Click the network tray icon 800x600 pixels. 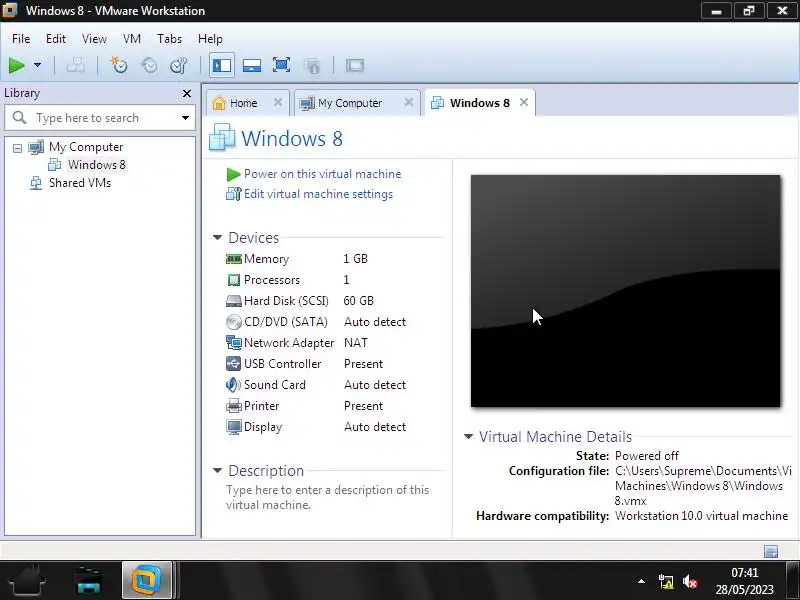666,582
